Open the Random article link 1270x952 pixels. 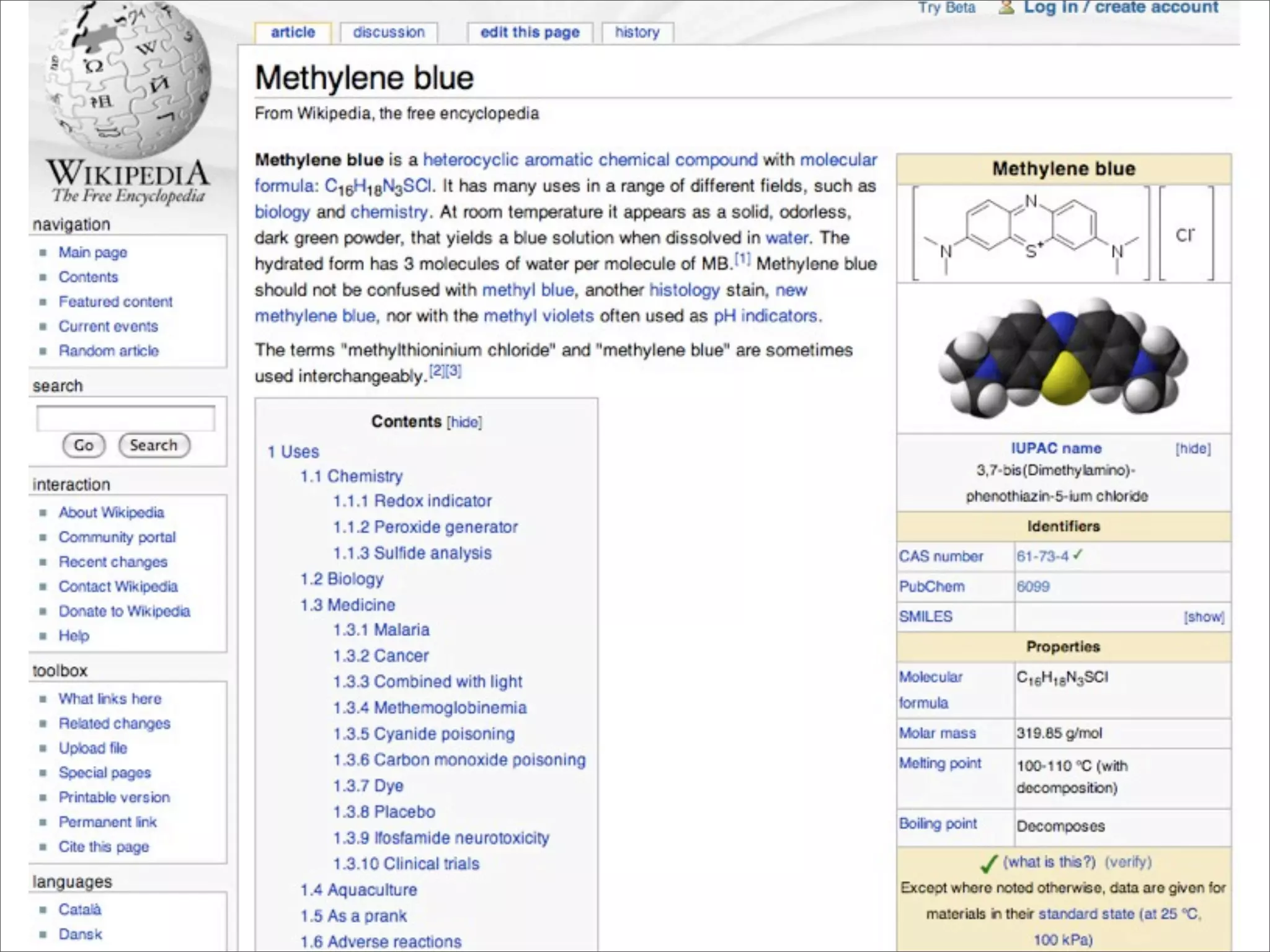(x=109, y=351)
